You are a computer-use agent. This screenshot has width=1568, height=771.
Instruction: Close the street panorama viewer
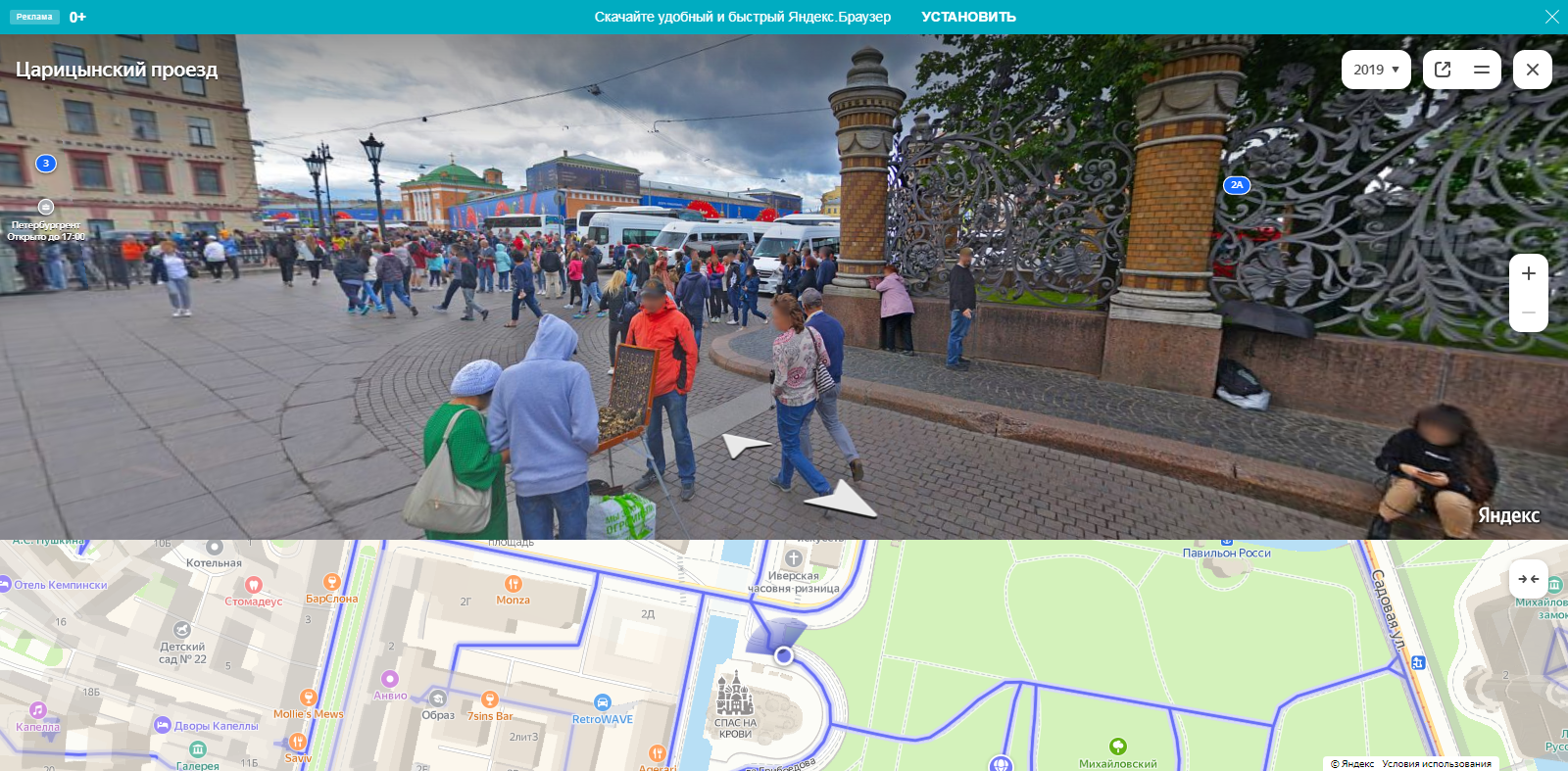coord(1532,70)
